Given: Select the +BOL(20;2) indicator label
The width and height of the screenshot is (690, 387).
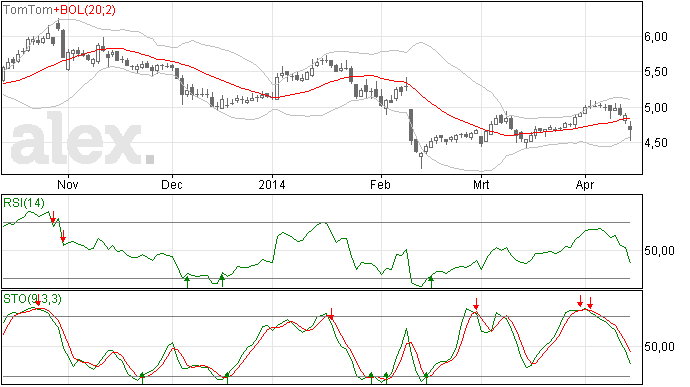Looking at the screenshot, I should pyautogui.click(x=84, y=10).
